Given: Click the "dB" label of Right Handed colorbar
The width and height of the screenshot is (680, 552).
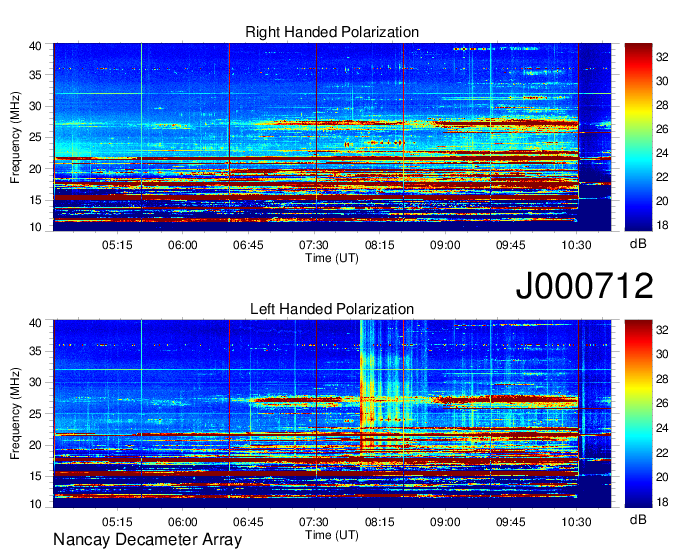Looking at the screenshot, I should tap(638, 244).
